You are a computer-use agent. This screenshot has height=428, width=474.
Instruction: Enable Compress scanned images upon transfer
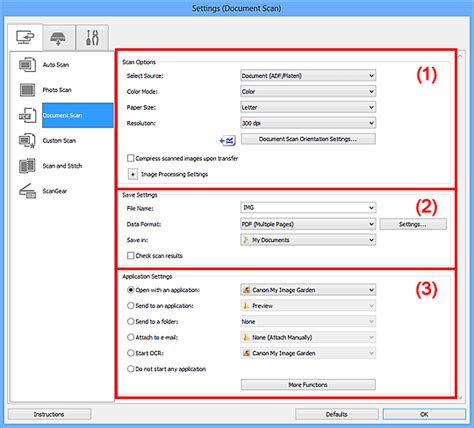[x=131, y=158]
